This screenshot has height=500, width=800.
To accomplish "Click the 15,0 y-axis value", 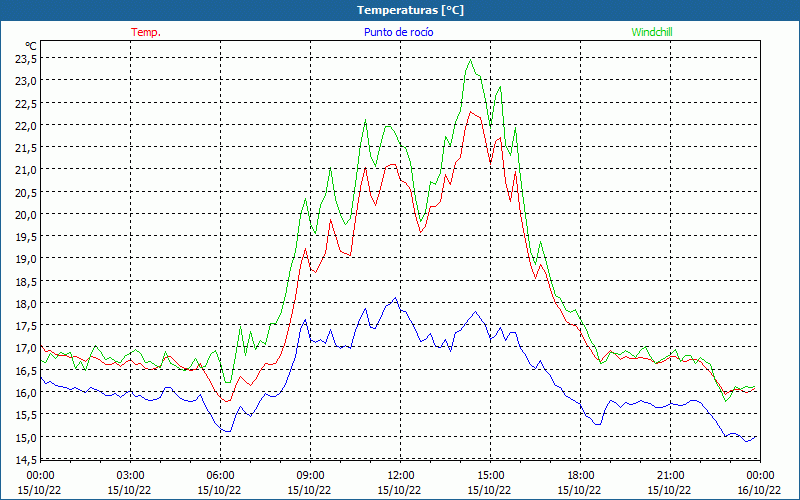I will (x=26, y=437).
